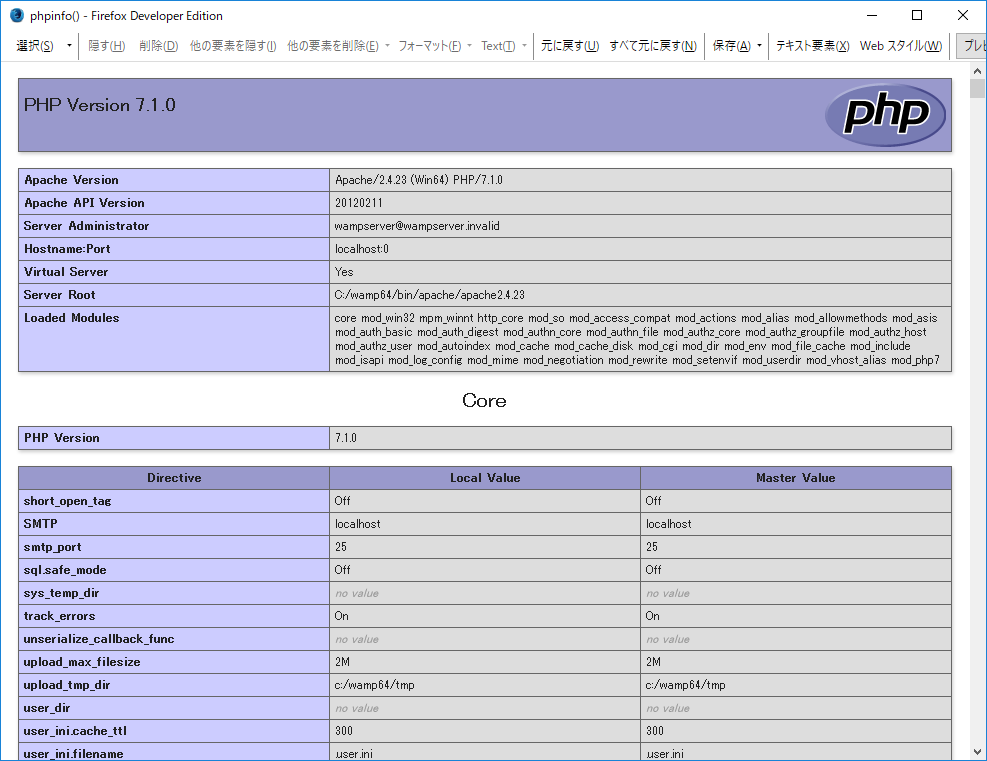
Task: Click the 保存(A) save button
Action: (733, 46)
